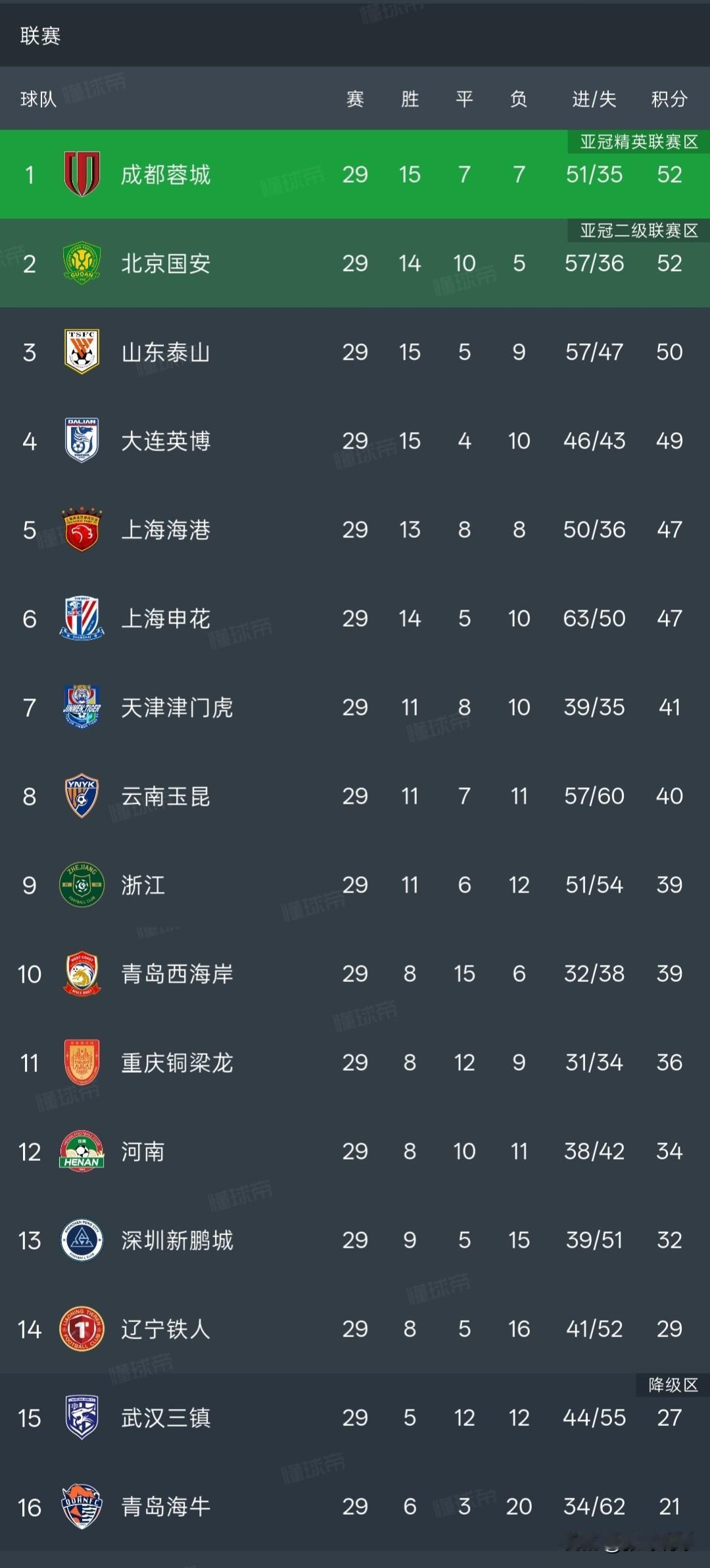This screenshot has height=1568, width=710.
Task: Open the Henan (河南) club badge
Action: tap(82, 1151)
